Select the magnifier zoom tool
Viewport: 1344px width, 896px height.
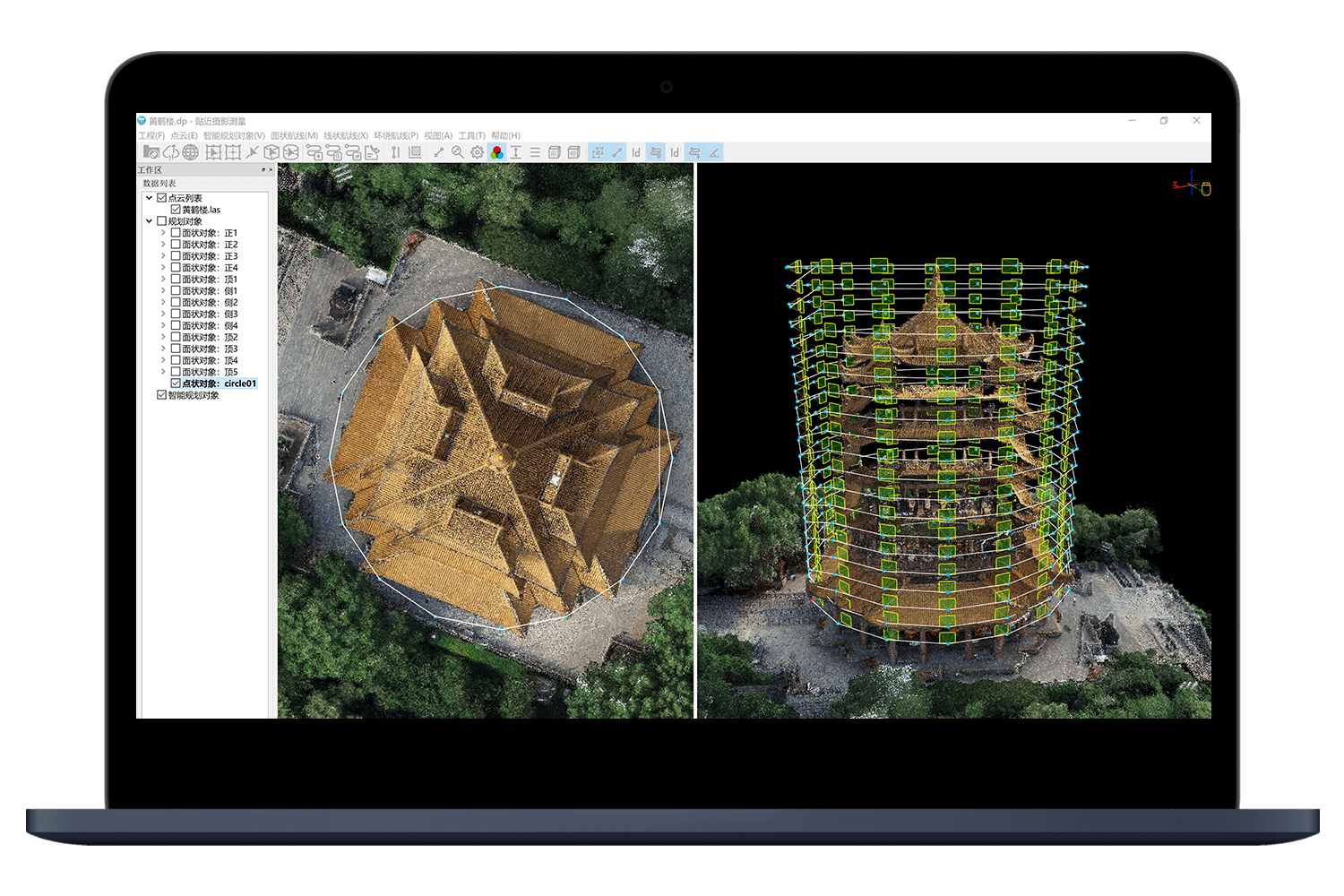pyautogui.click(x=458, y=152)
